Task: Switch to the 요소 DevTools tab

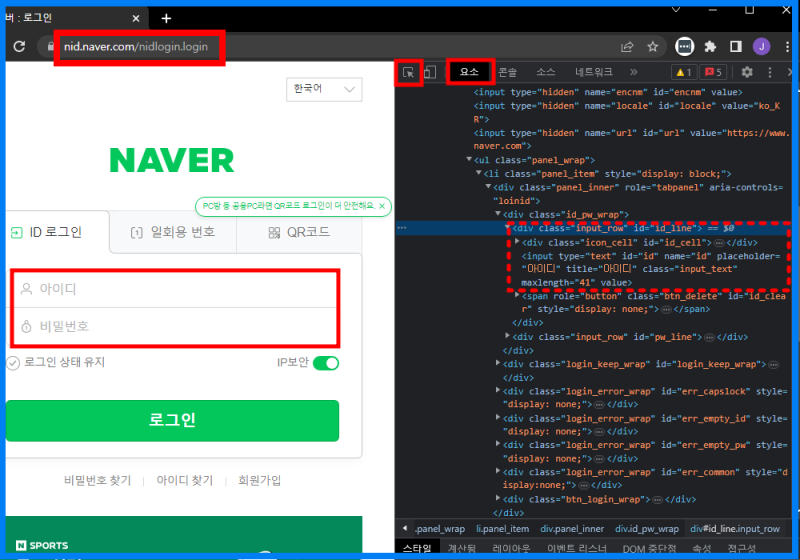Action: click(469, 72)
